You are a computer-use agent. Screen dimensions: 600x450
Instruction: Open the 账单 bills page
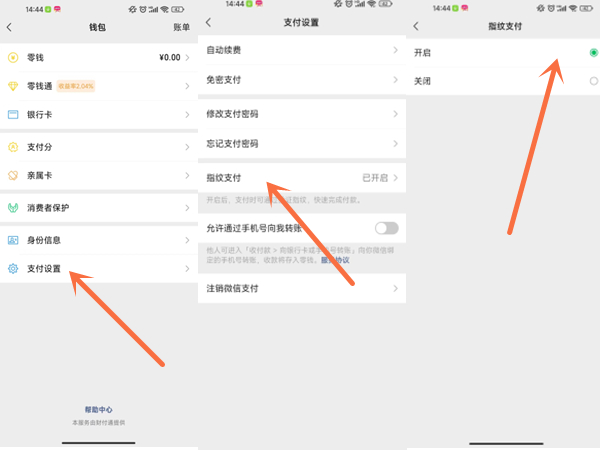coord(181,27)
